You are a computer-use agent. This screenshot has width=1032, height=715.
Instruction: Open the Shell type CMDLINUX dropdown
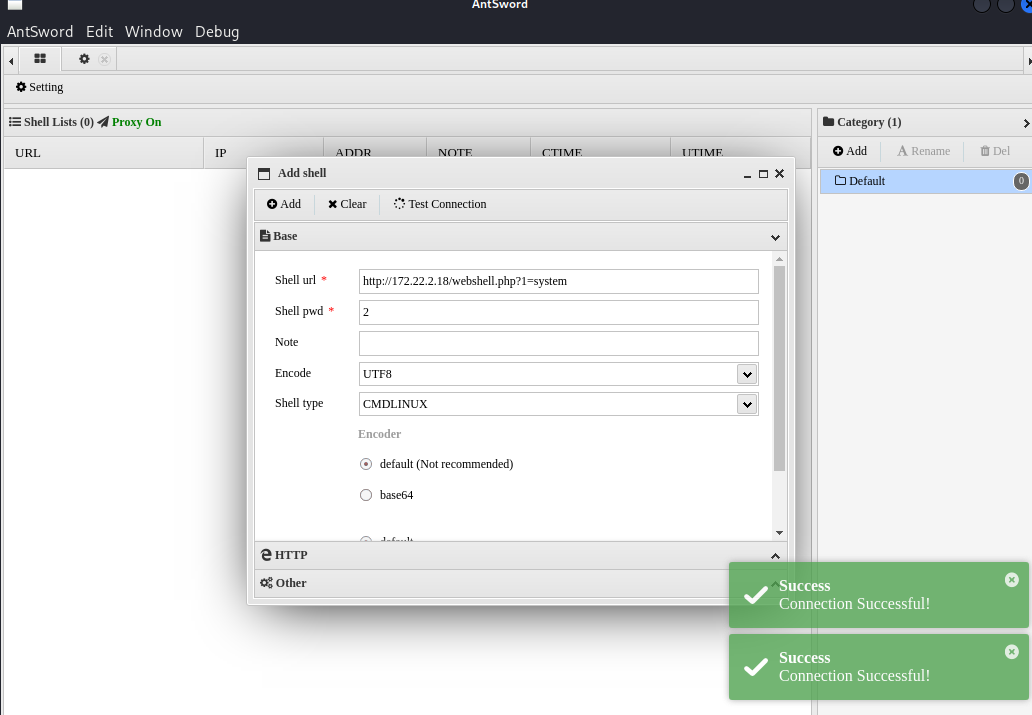pyautogui.click(x=747, y=404)
